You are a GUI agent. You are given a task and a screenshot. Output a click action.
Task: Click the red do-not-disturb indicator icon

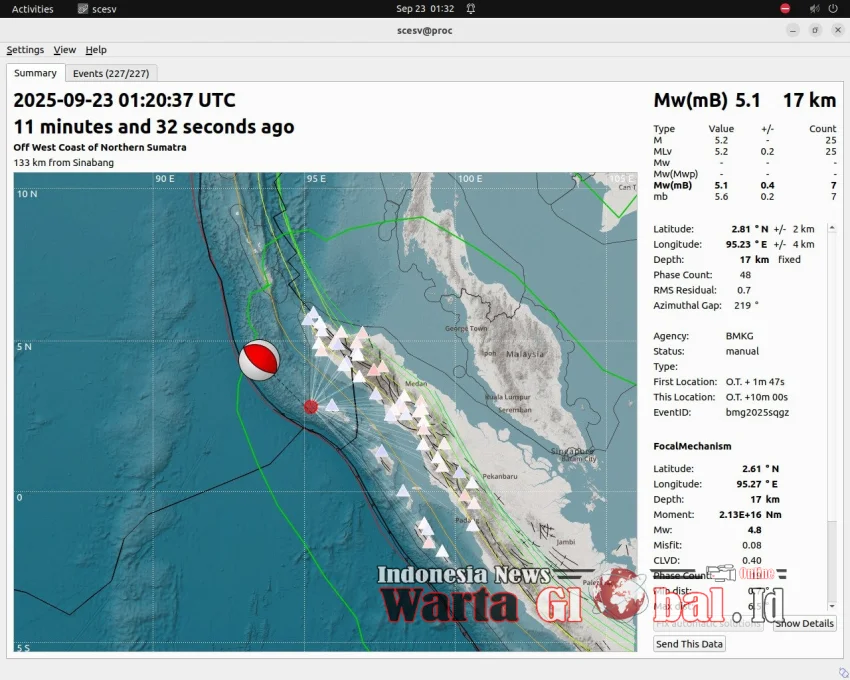(x=785, y=9)
